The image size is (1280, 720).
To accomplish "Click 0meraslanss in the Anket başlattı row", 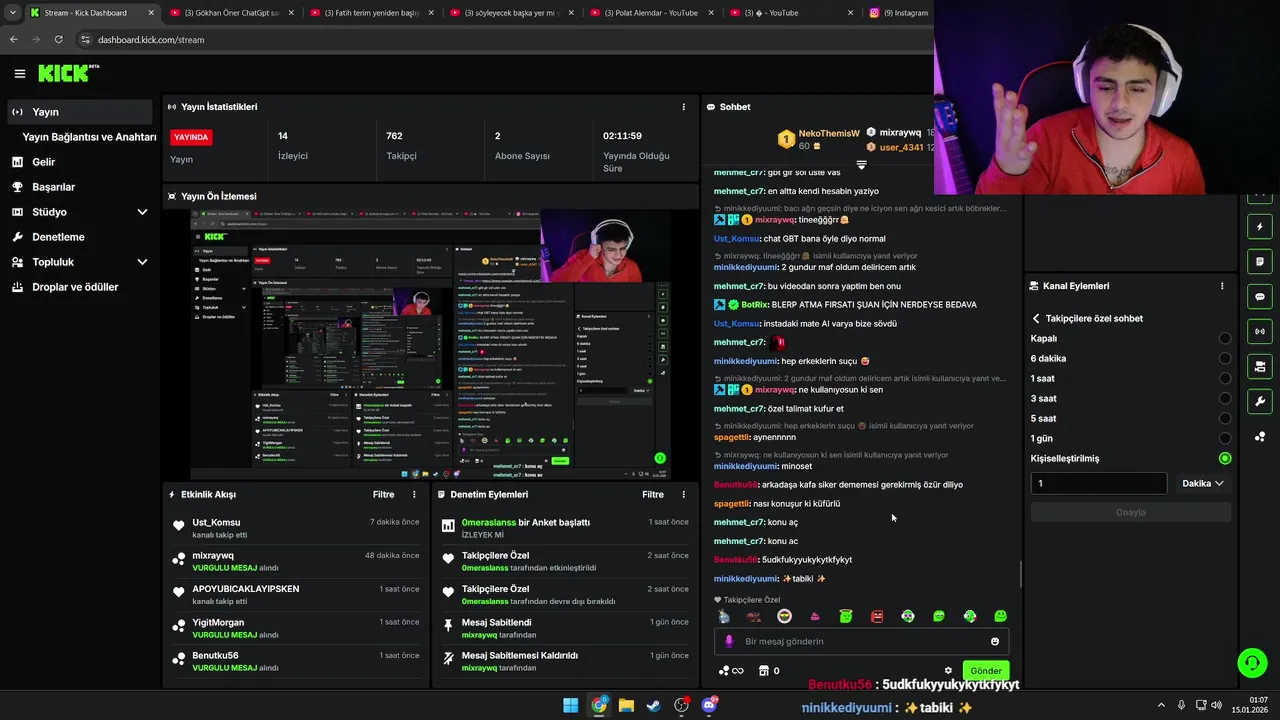I will (x=489, y=522).
